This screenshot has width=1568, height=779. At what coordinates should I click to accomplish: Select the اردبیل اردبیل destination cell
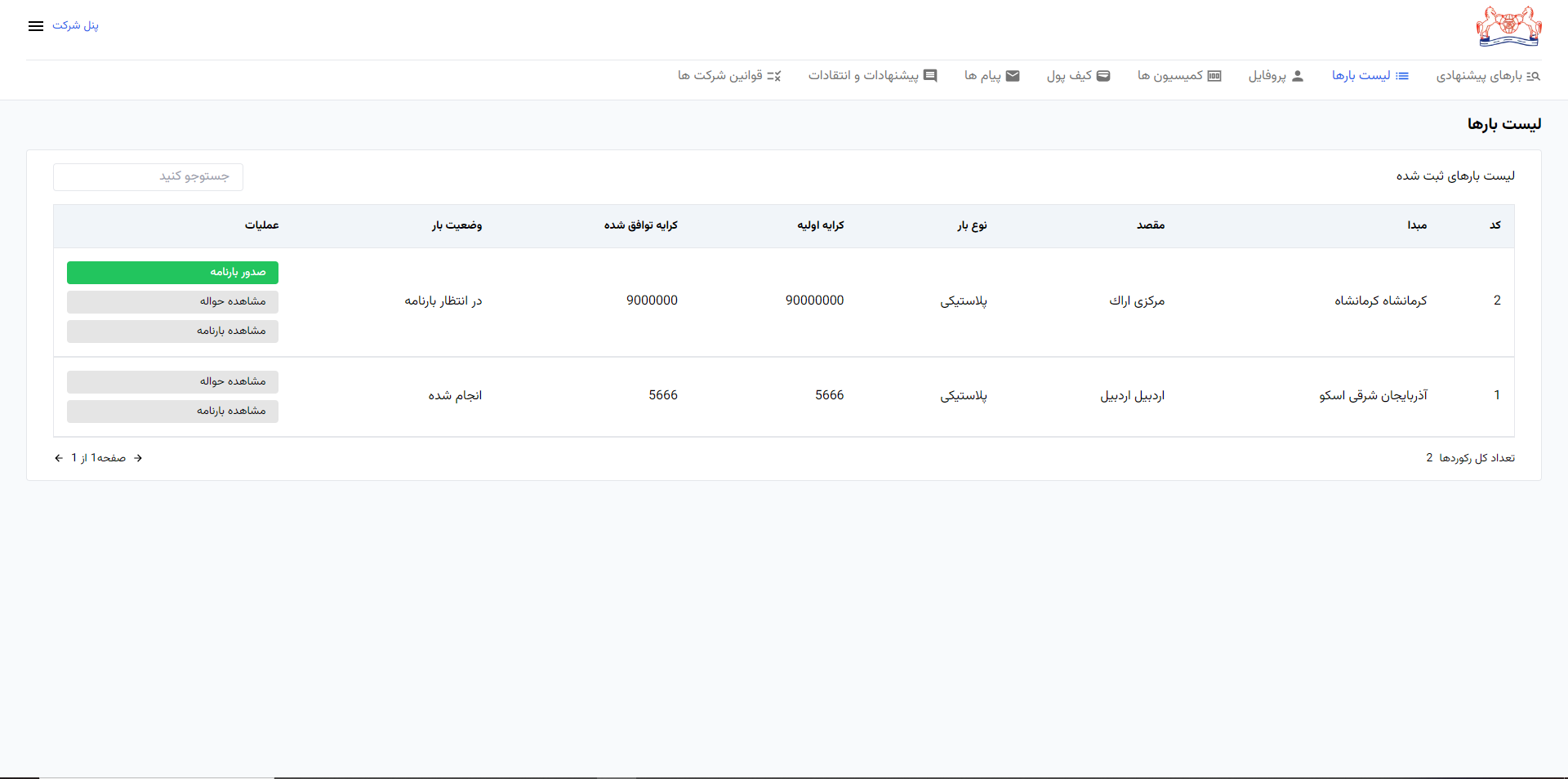tap(1133, 396)
